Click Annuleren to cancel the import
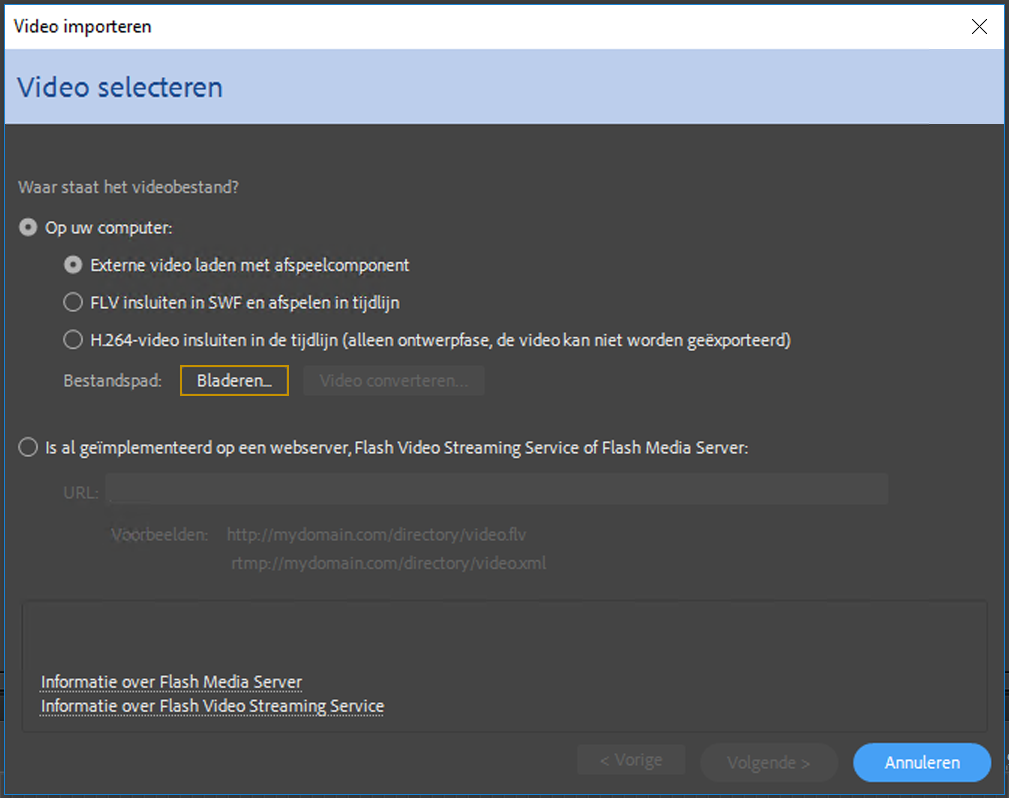Screen dimensions: 1009x798 [x=921, y=762]
